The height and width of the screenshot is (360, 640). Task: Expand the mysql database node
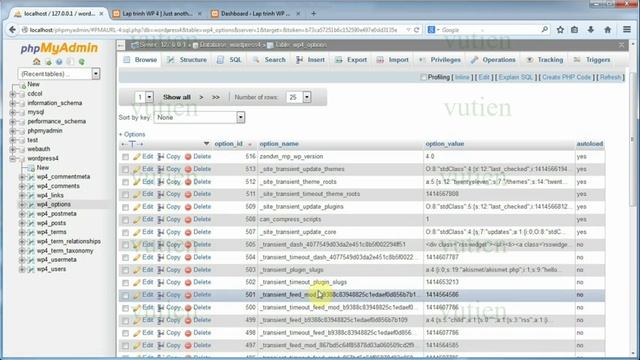coord(13,112)
